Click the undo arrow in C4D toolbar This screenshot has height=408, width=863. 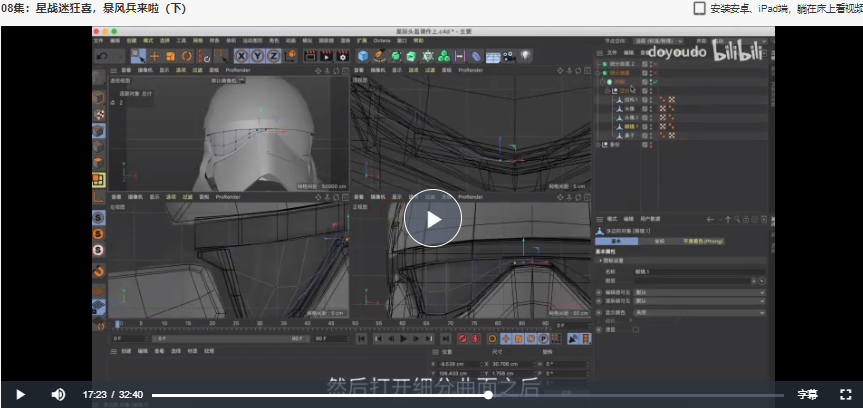(x=102, y=56)
